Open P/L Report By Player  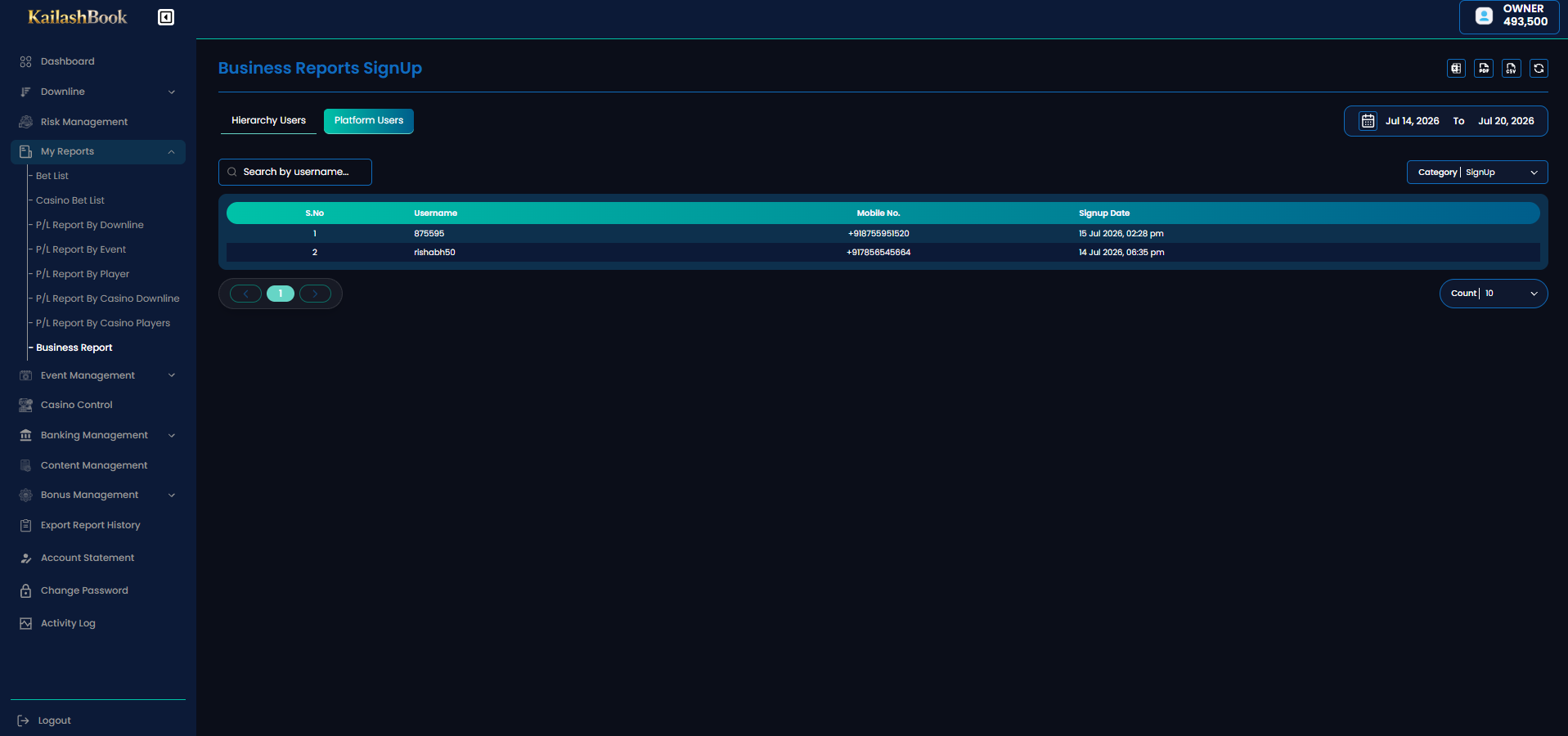(83, 274)
